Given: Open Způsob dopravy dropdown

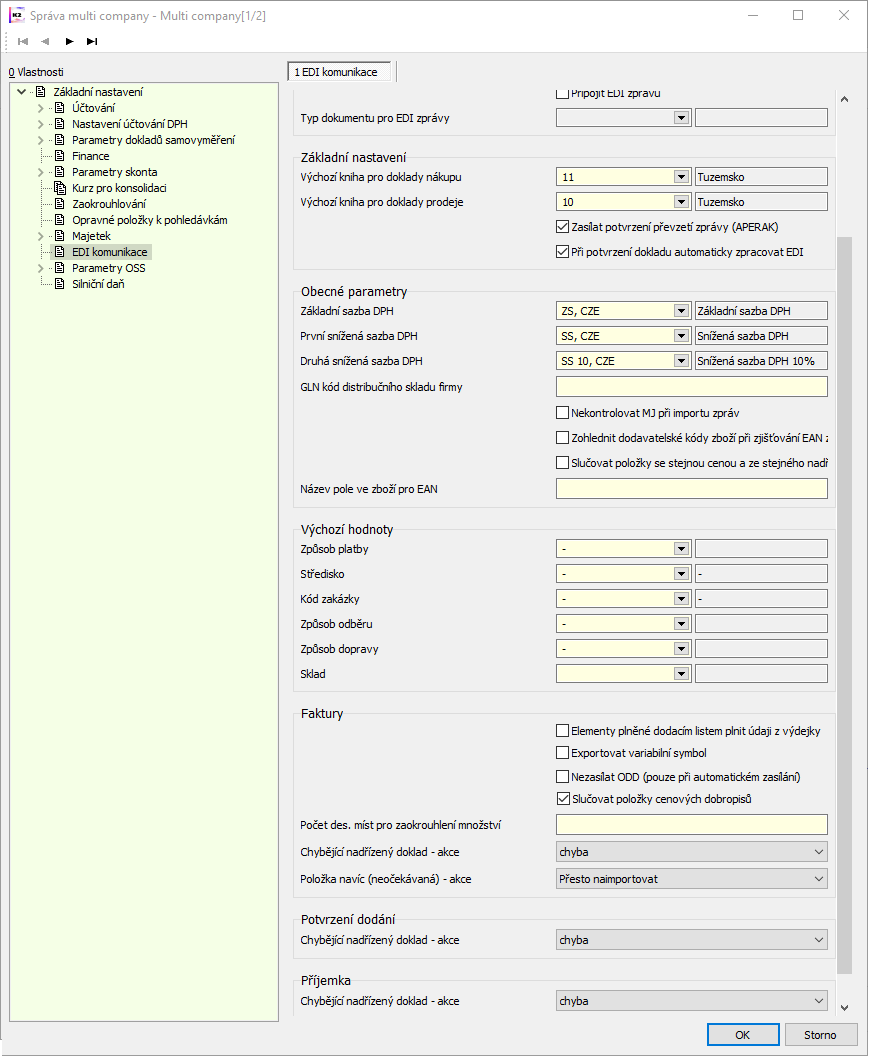Looking at the screenshot, I should (x=681, y=649).
